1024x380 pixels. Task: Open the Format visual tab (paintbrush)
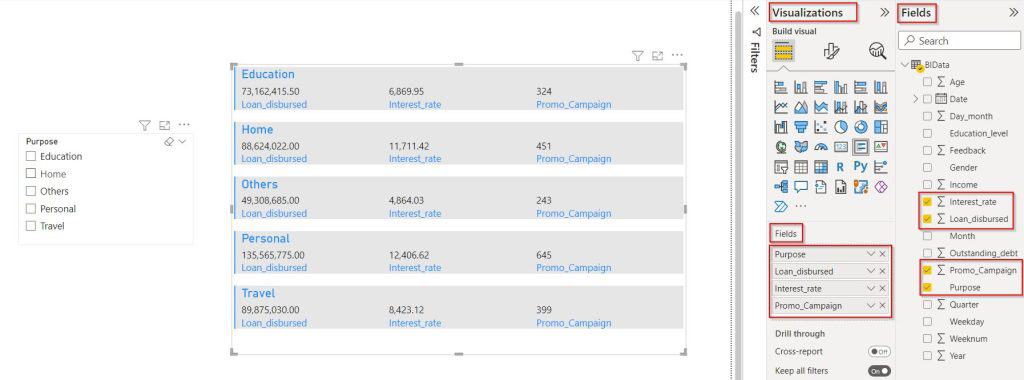[831, 52]
